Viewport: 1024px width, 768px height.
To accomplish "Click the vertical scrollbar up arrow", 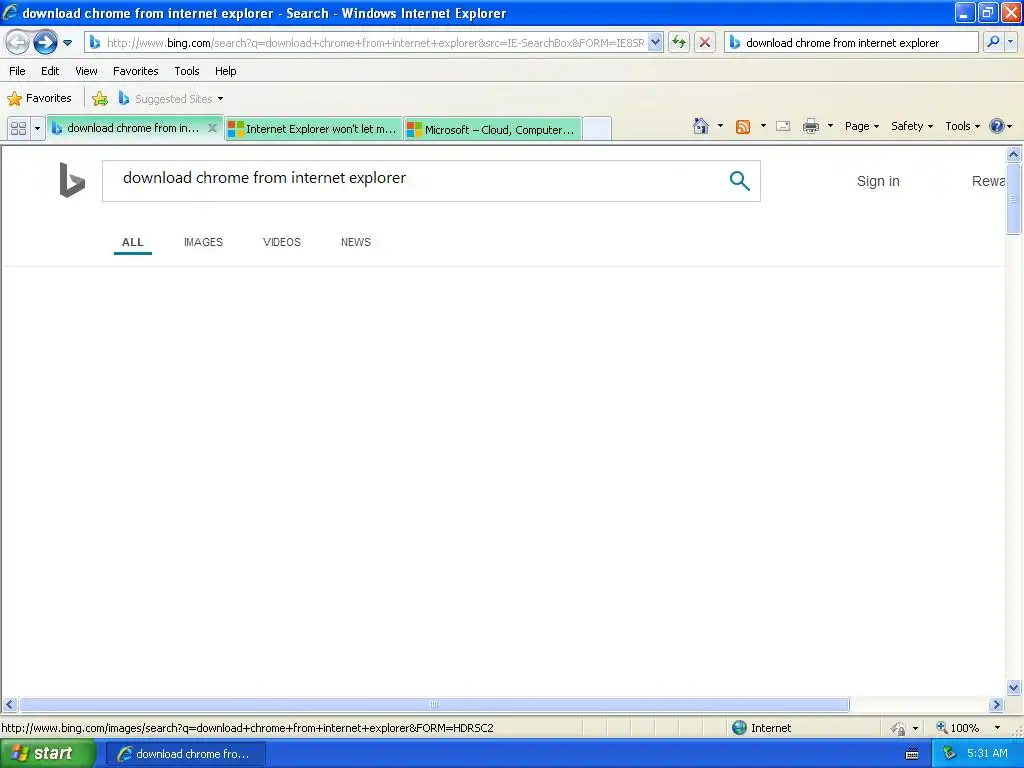I will tap(1014, 155).
